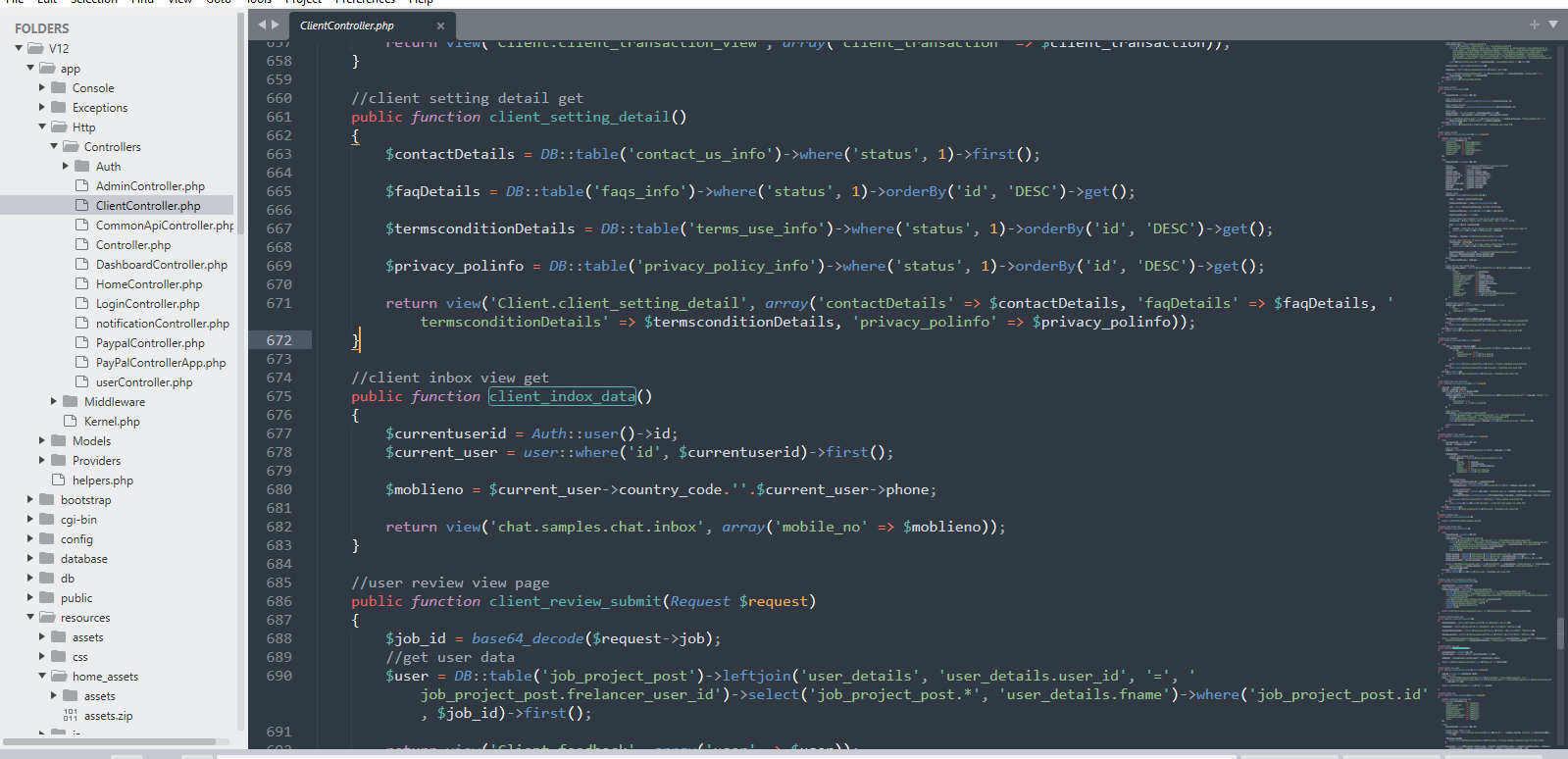
Task: Open the tab list dropdown arrow
Action: [1552, 25]
